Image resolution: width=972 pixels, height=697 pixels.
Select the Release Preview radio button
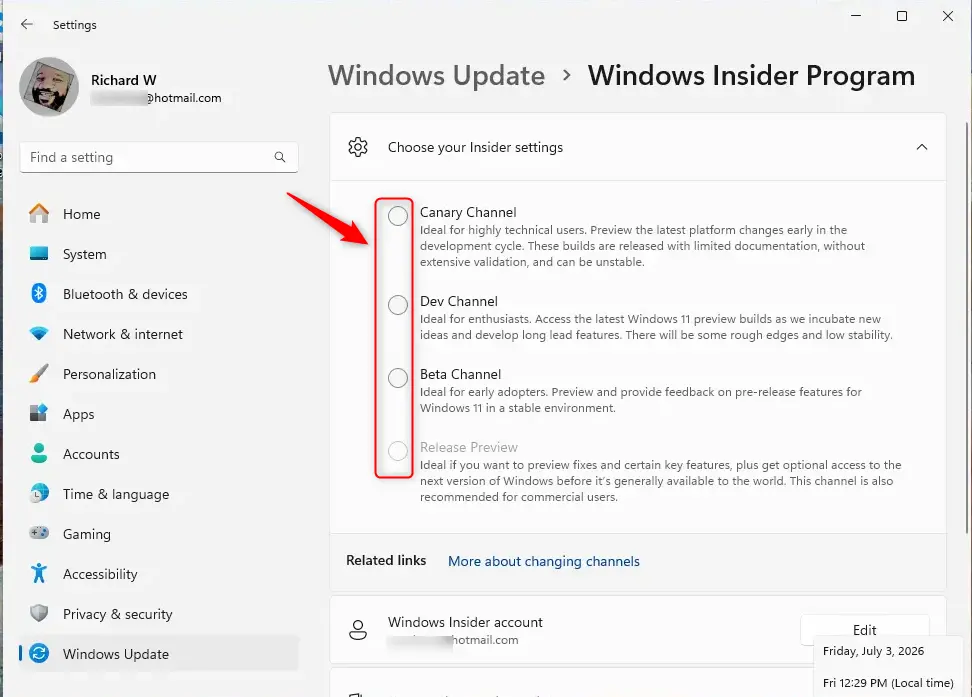point(398,451)
